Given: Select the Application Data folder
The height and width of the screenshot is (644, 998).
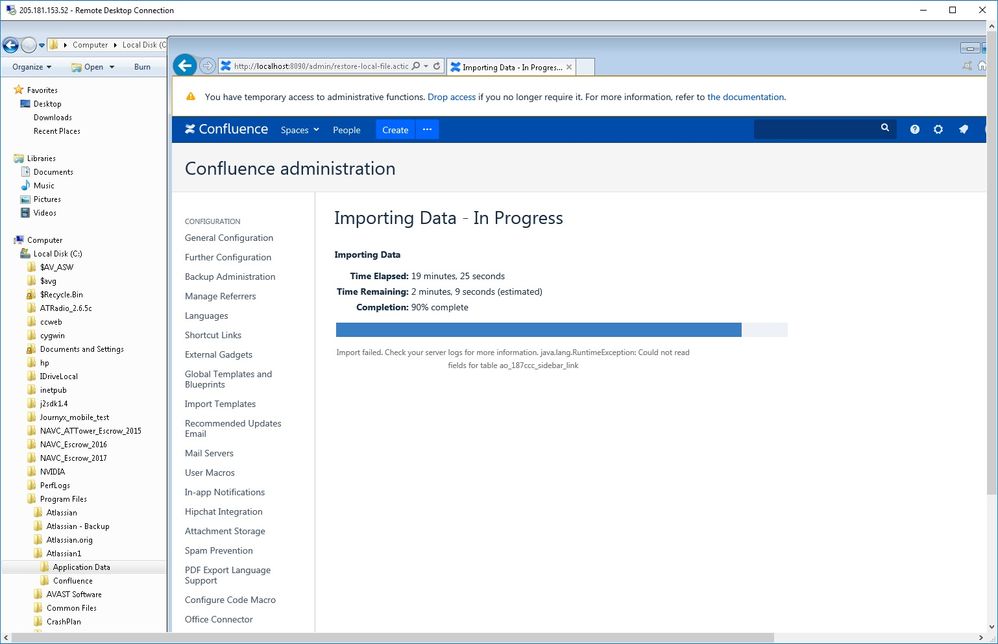Looking at the screenshot, I should 81,567.
